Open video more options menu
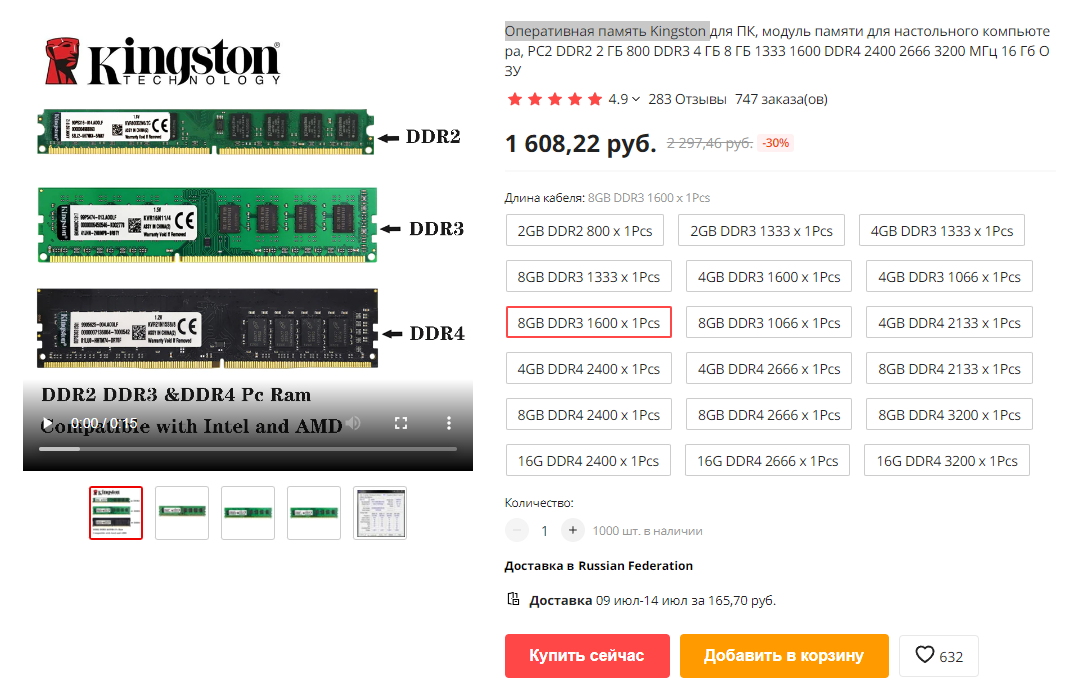Image resolution: width=1082 pixels, height=690 pixels. (449, 423)
